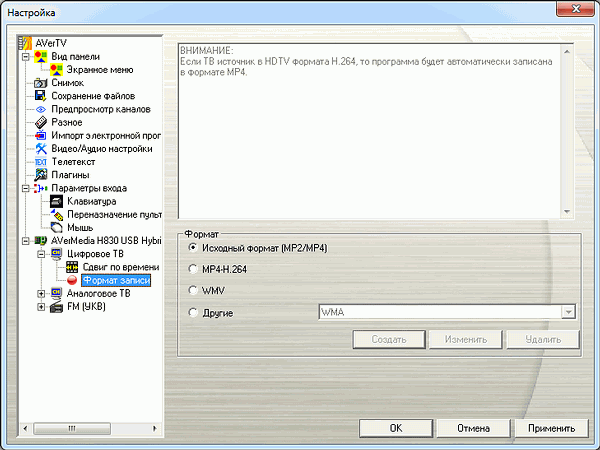The image size is (600, 450).
Task: Click the Создать button
Action: tap(389, 339)
